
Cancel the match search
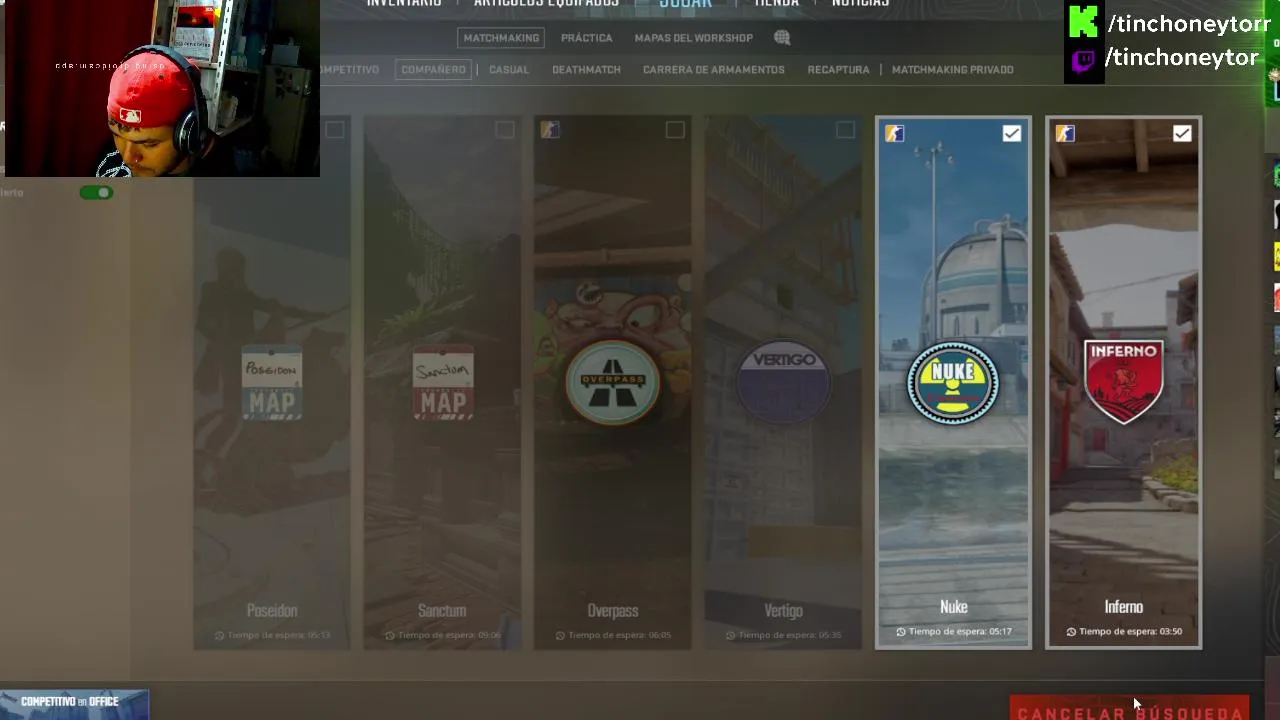(x=1129, y=708)
